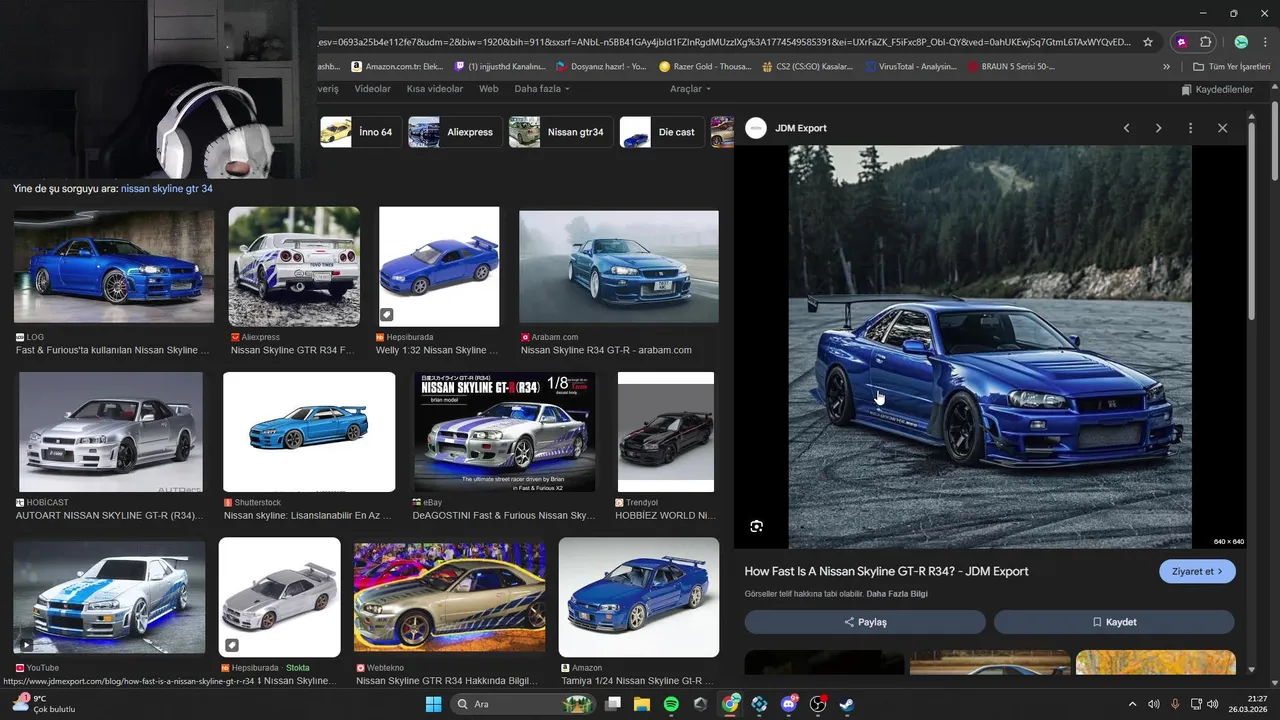
Task: Open the DeAGOSTINI Fast & Furious thumbnail
Action: pos(505,432)
